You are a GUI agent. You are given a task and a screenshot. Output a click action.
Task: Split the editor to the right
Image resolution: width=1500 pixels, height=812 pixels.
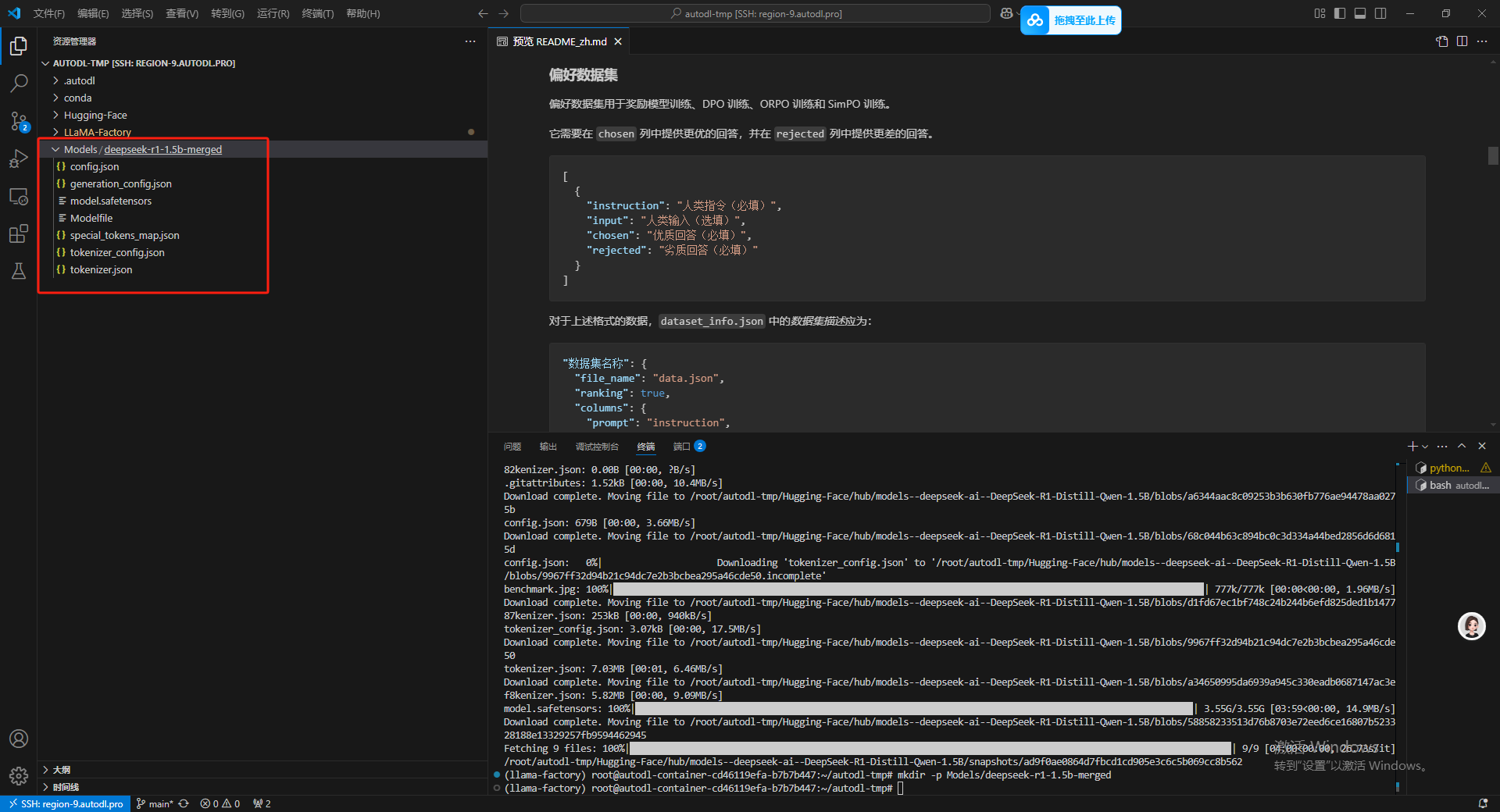tap(1462, 41)
